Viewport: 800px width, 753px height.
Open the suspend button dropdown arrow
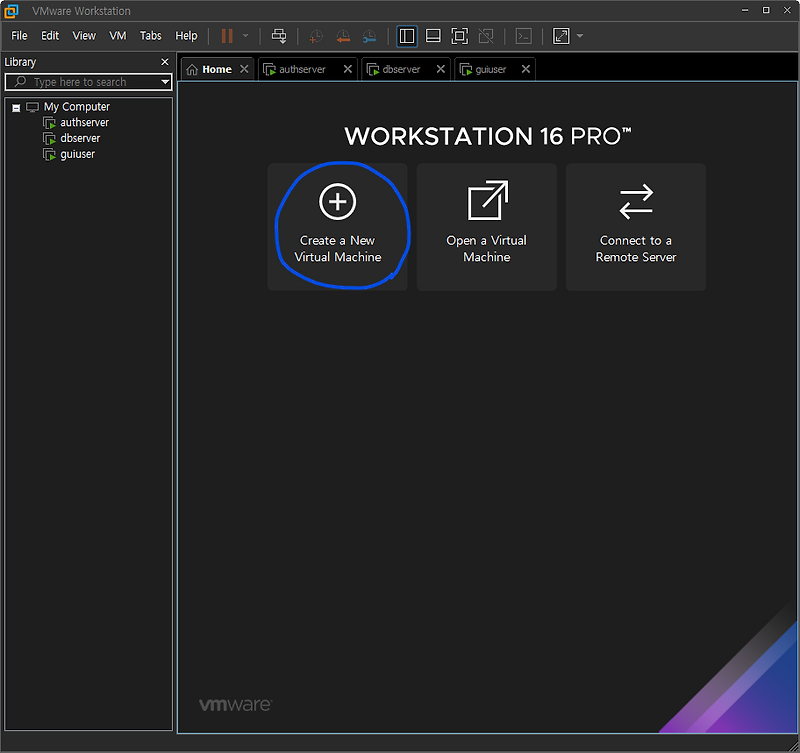pos(246,36)
